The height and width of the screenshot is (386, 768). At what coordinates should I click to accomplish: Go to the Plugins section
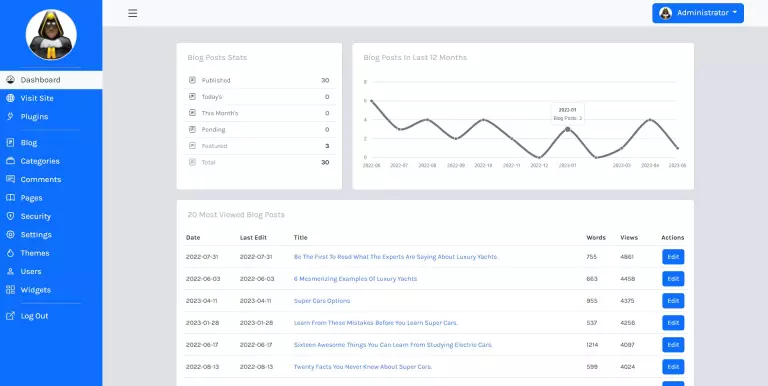tap(51, 117)
